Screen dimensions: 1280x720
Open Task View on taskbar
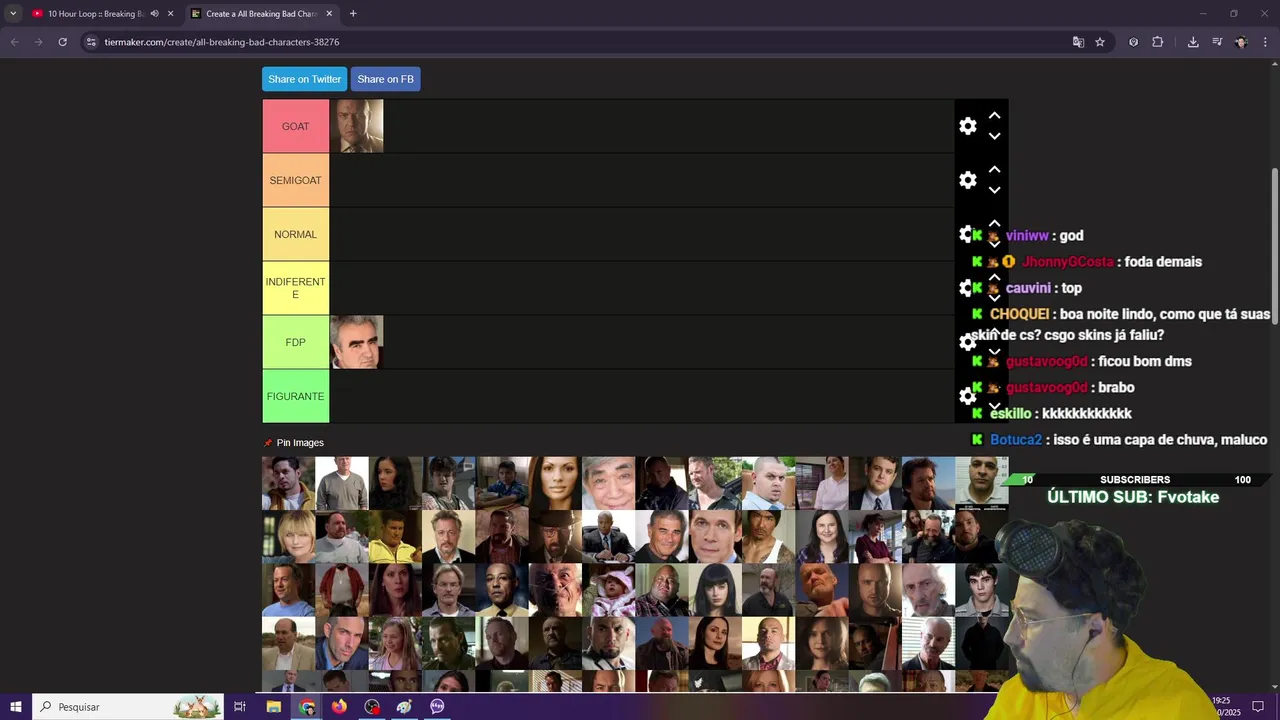tap(240, 707)
